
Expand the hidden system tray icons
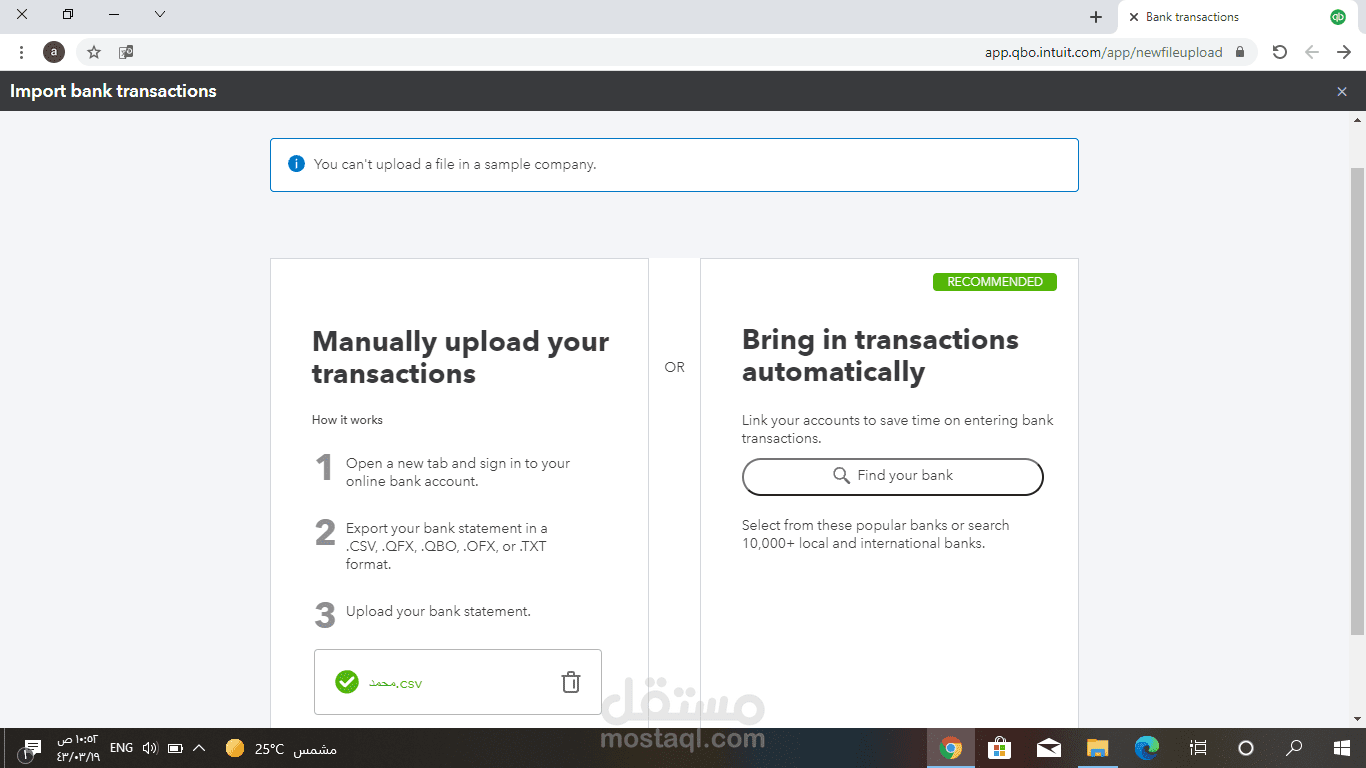(x=198, y=747)
